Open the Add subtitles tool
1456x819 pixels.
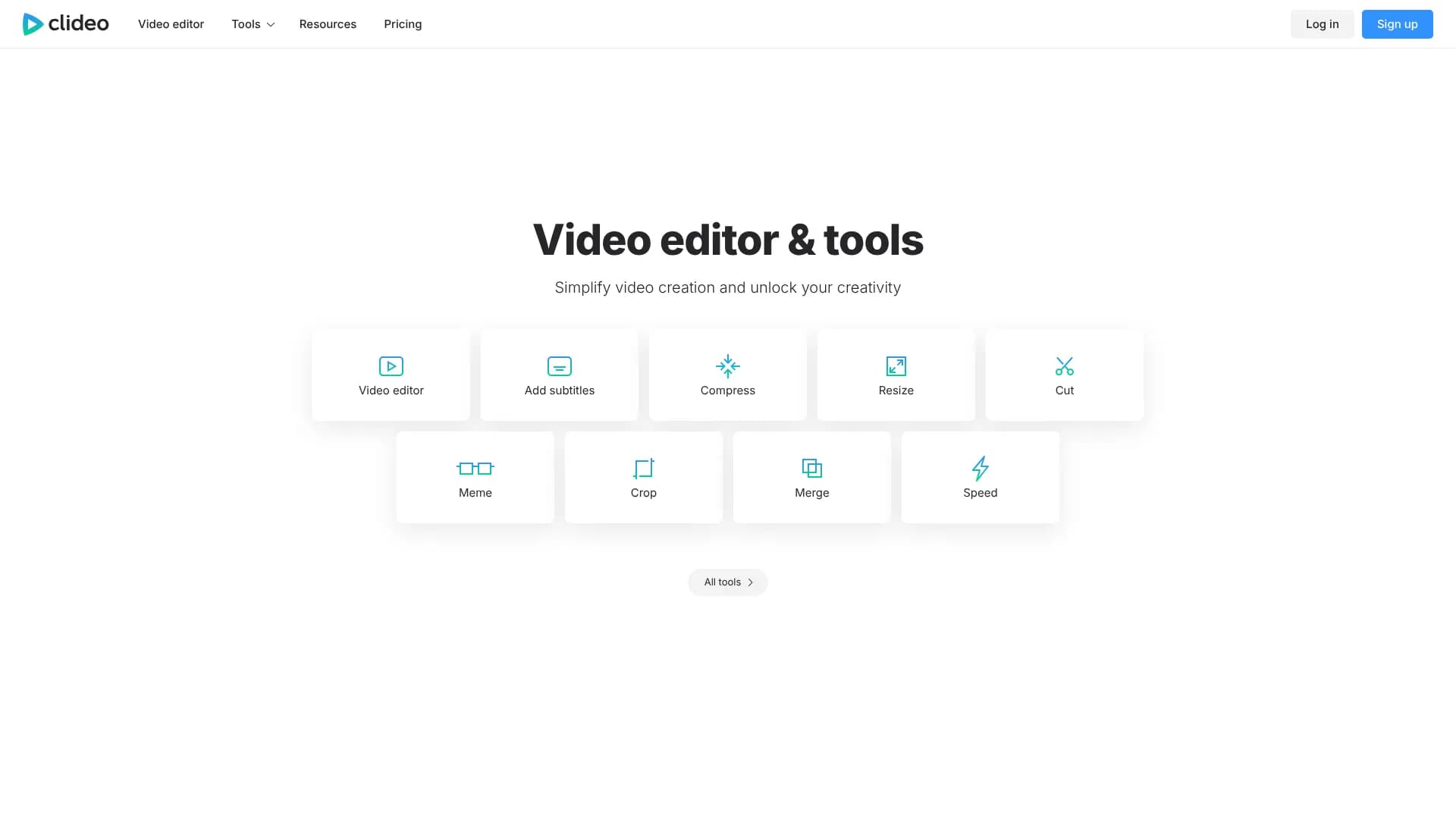(x=559, y=375)
